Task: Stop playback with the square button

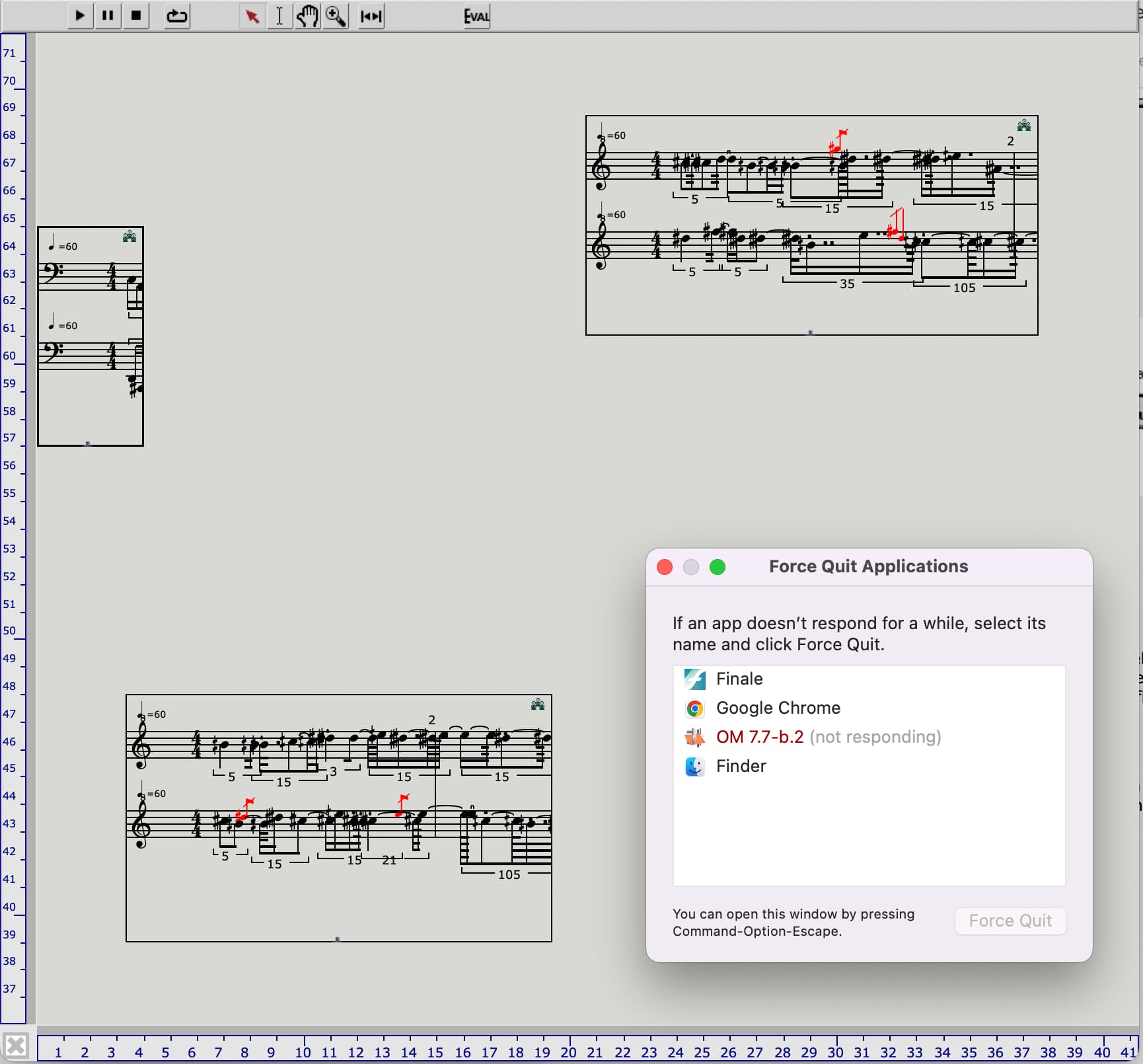Action: point(136,16)
